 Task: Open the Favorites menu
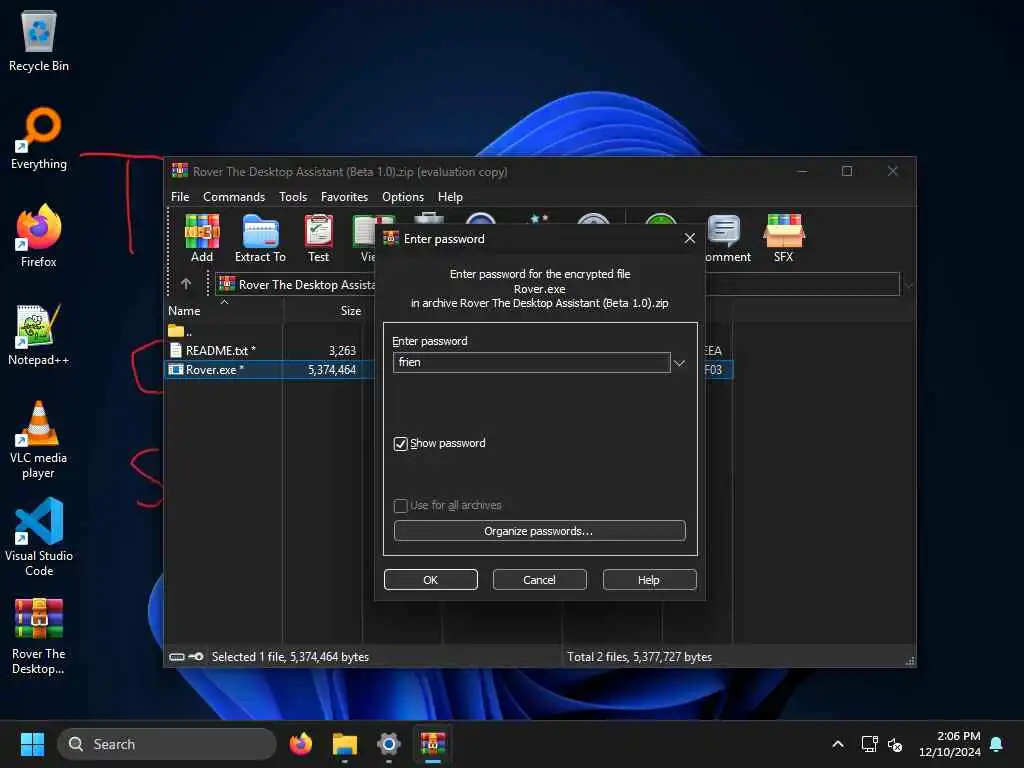[344, 197]
